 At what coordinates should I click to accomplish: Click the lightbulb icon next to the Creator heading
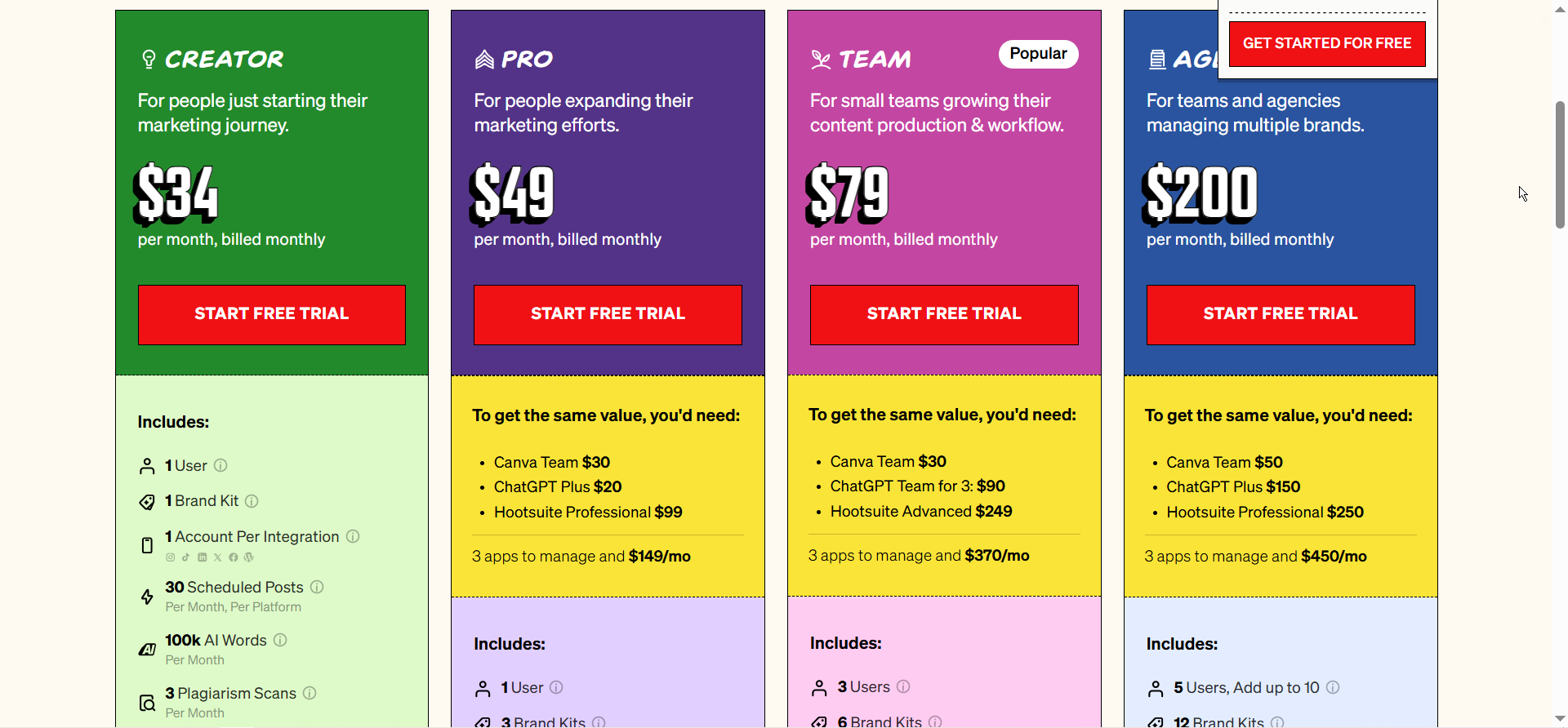(x=149, y=59)
